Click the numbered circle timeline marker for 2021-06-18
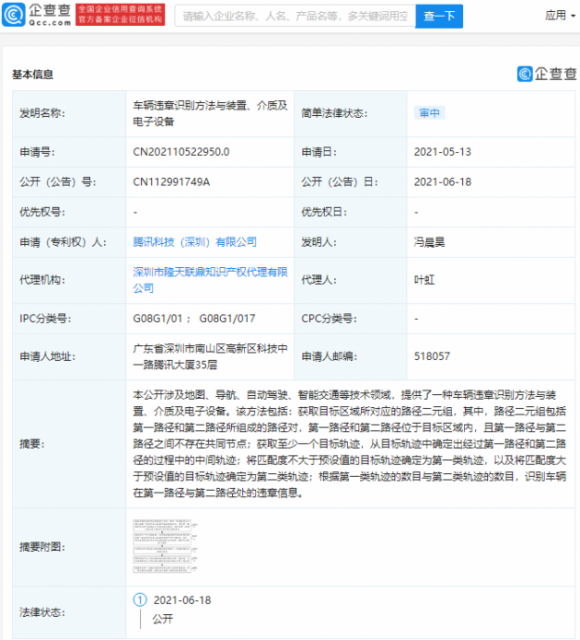 tap(140, 600)
